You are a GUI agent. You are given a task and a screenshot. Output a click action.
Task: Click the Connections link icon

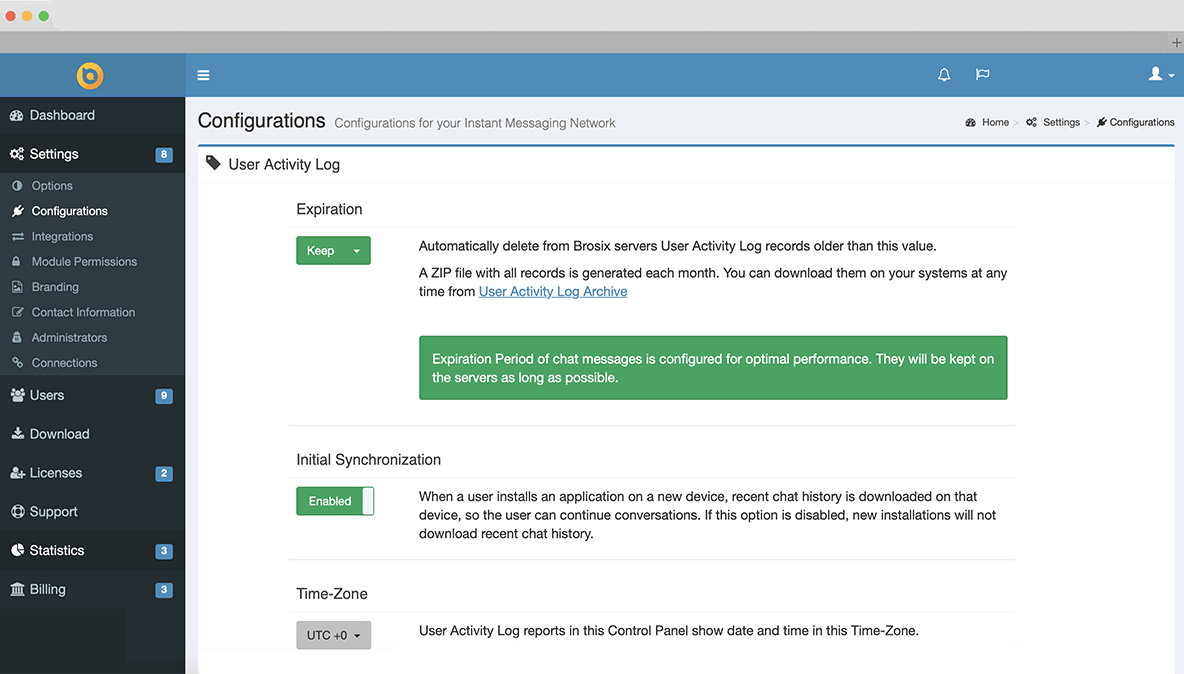click(17, 362)
